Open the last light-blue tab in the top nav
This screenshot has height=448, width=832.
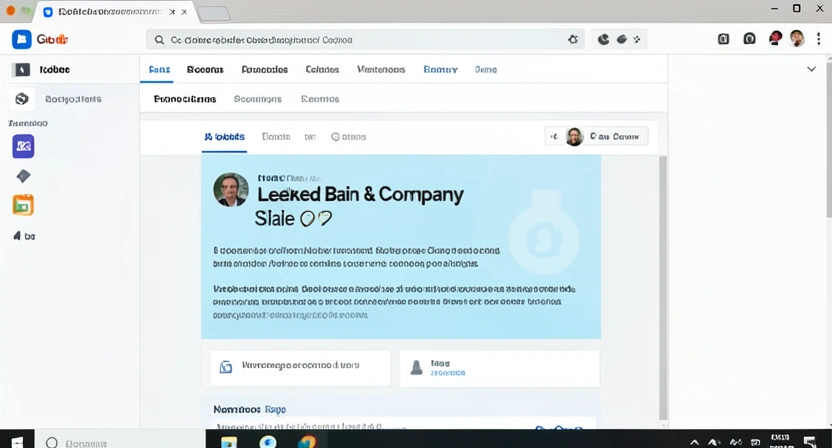tap(486, 70)
